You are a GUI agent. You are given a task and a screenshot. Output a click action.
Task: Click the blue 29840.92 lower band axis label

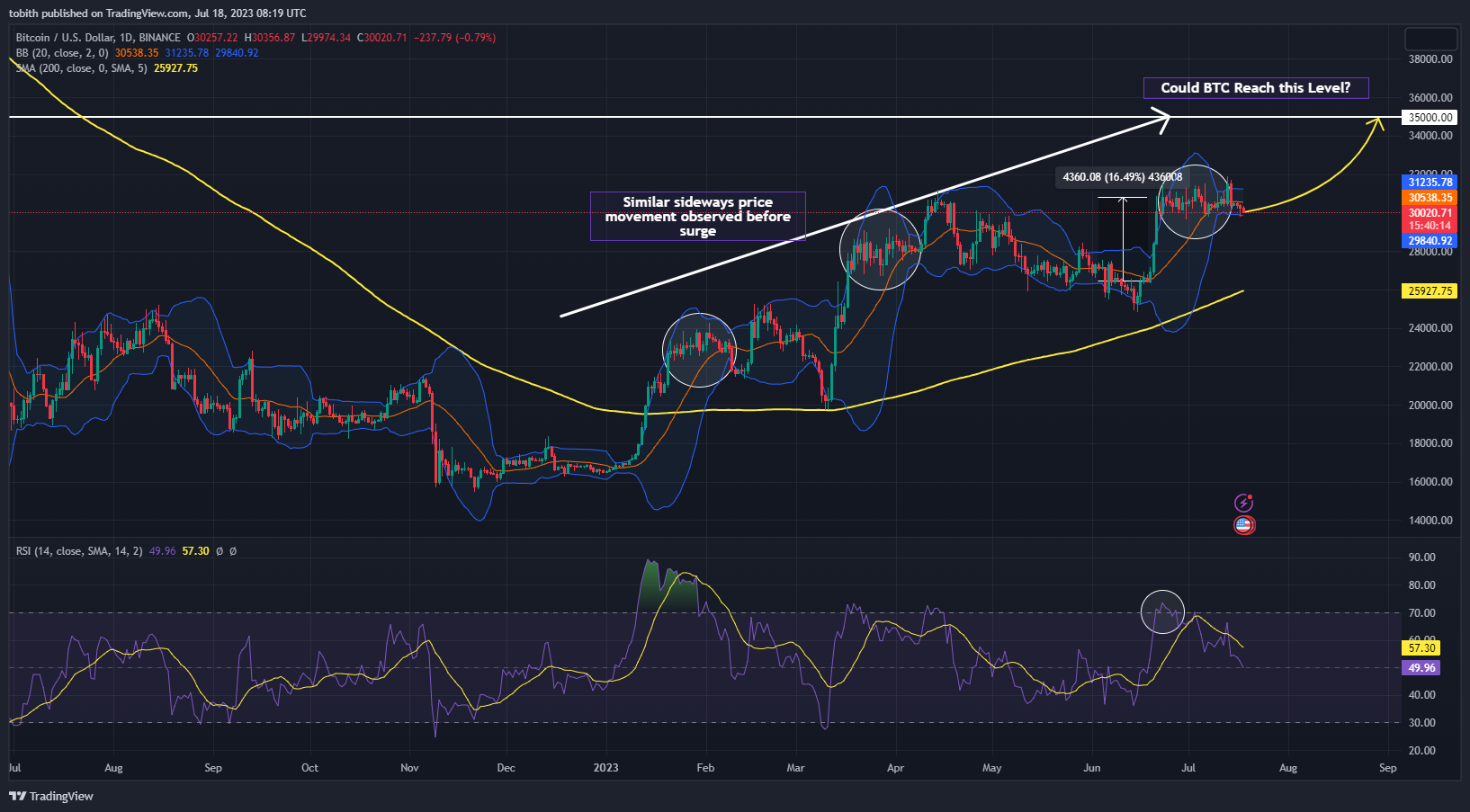[1430, 241]
